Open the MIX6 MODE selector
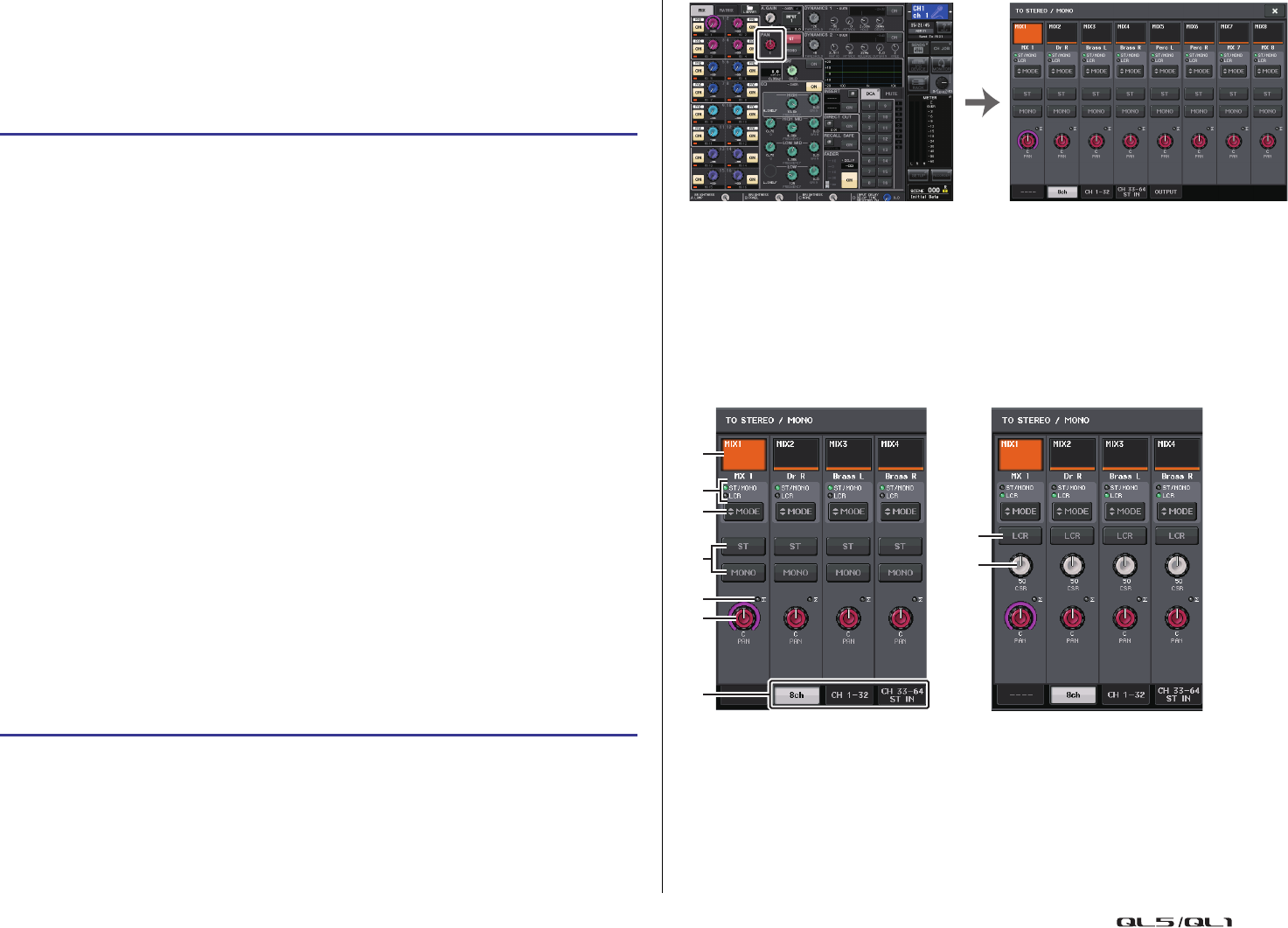1288x928 pixels. (1199, 71)
